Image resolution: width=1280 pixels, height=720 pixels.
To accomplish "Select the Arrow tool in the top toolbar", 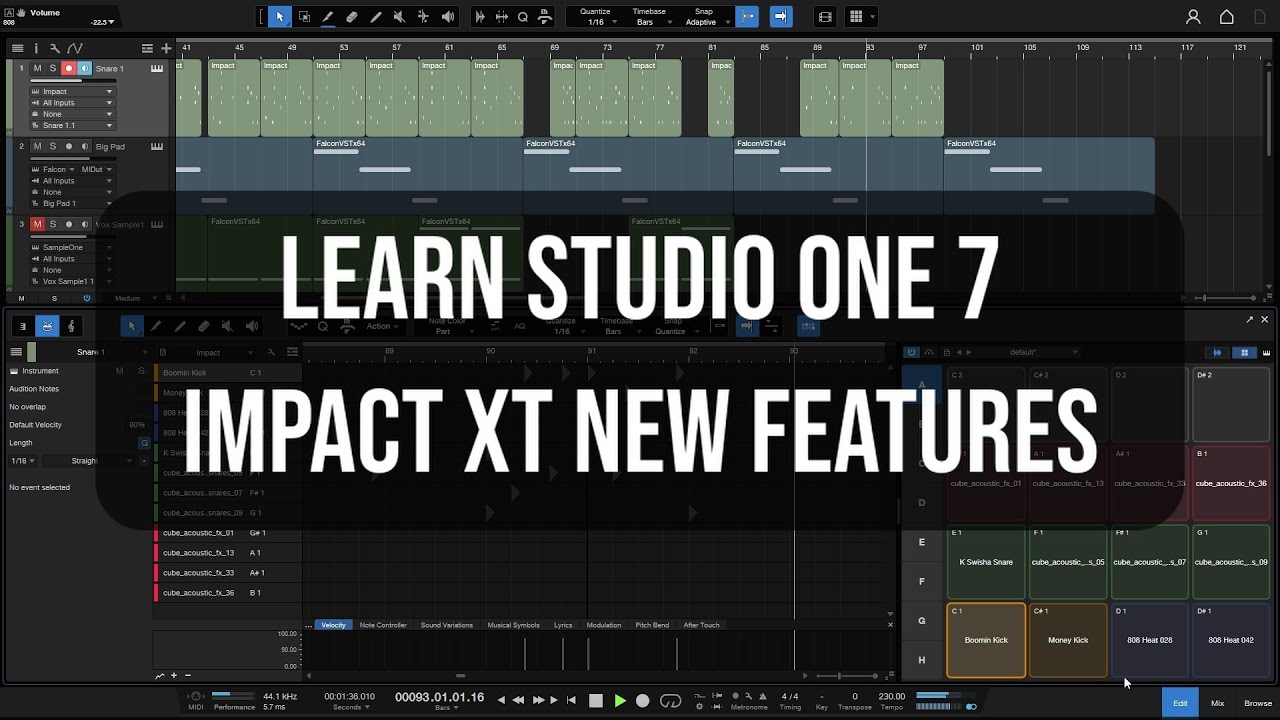I will point(280,16).
